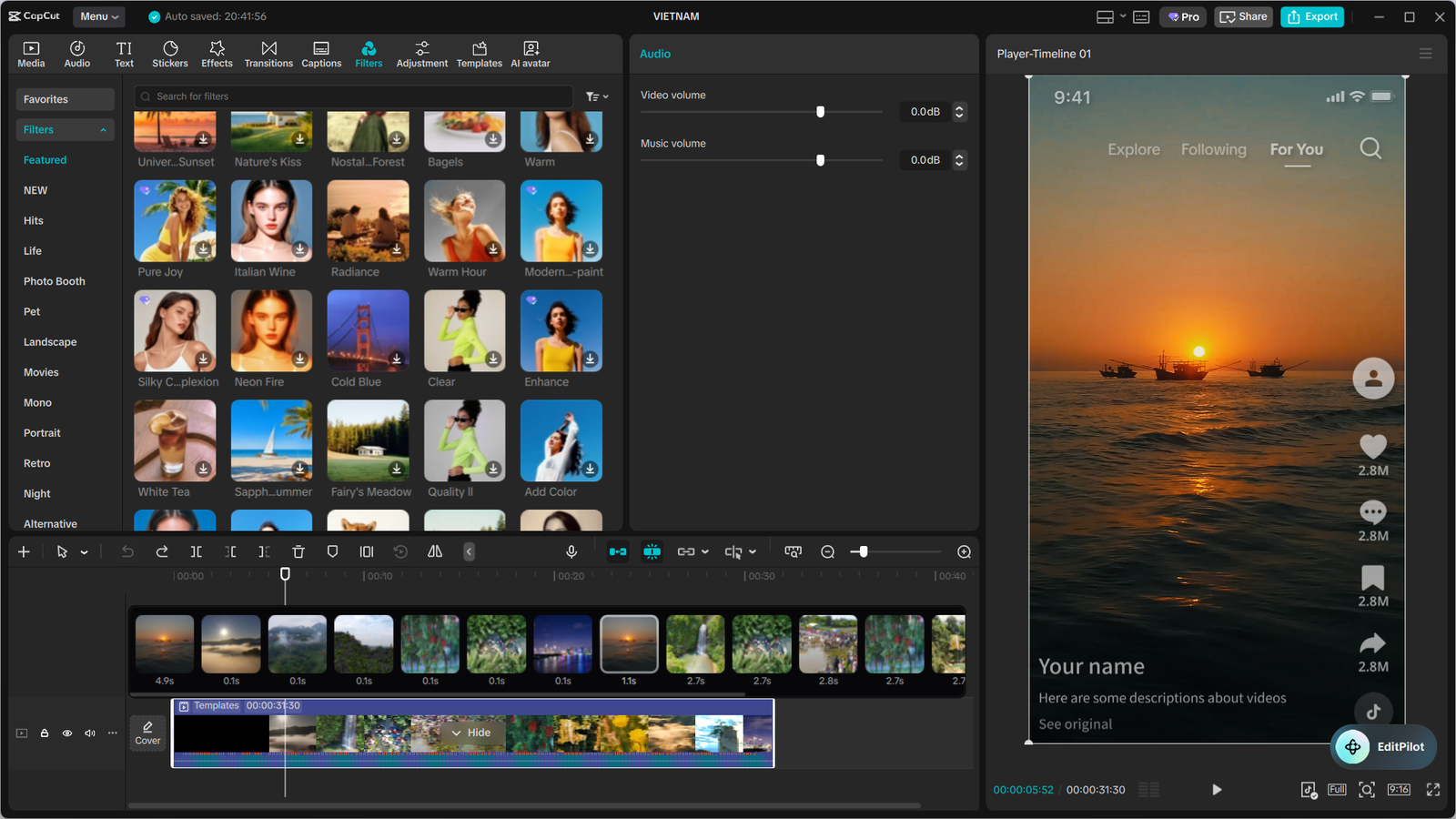The image size is (1456, 819).
Task: Select the Transitions tab icon
Action: [268, 53]
